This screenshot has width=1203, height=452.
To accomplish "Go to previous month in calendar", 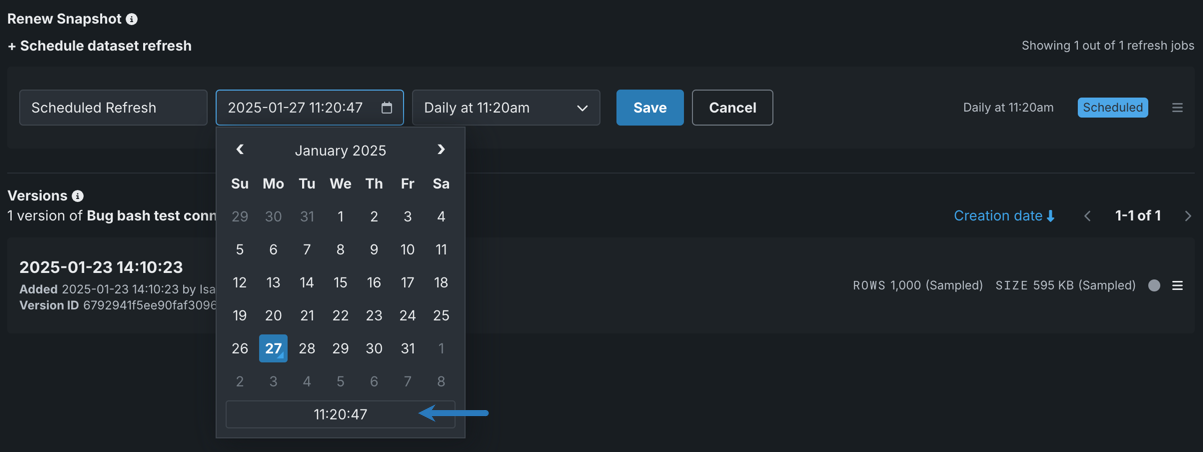I will tap(240, 150).
